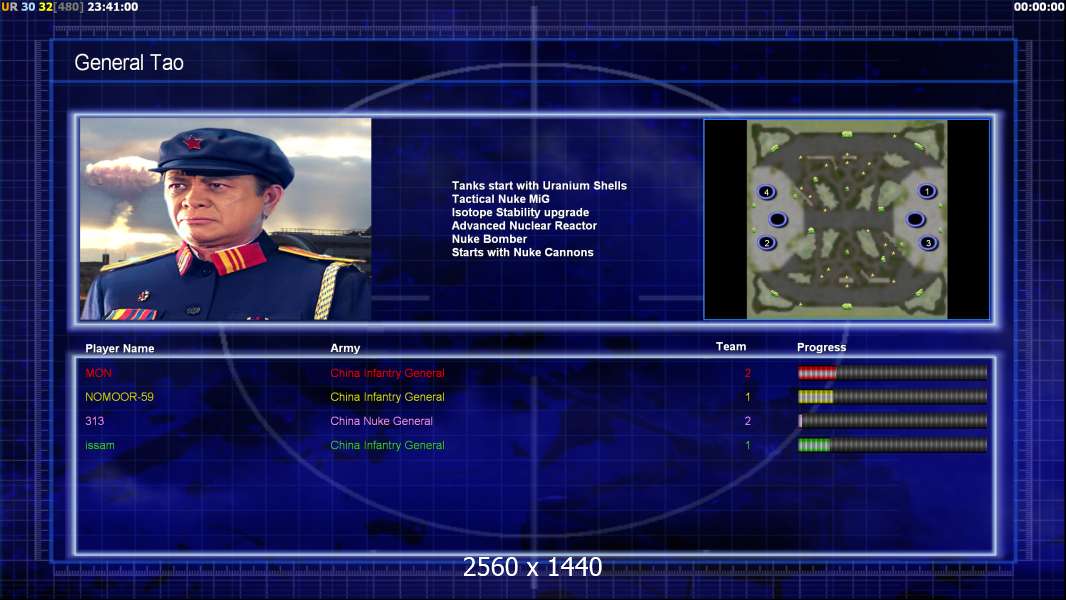Click the General Tao title
Screen dimensions: 1066x600
tap(128, 63)
